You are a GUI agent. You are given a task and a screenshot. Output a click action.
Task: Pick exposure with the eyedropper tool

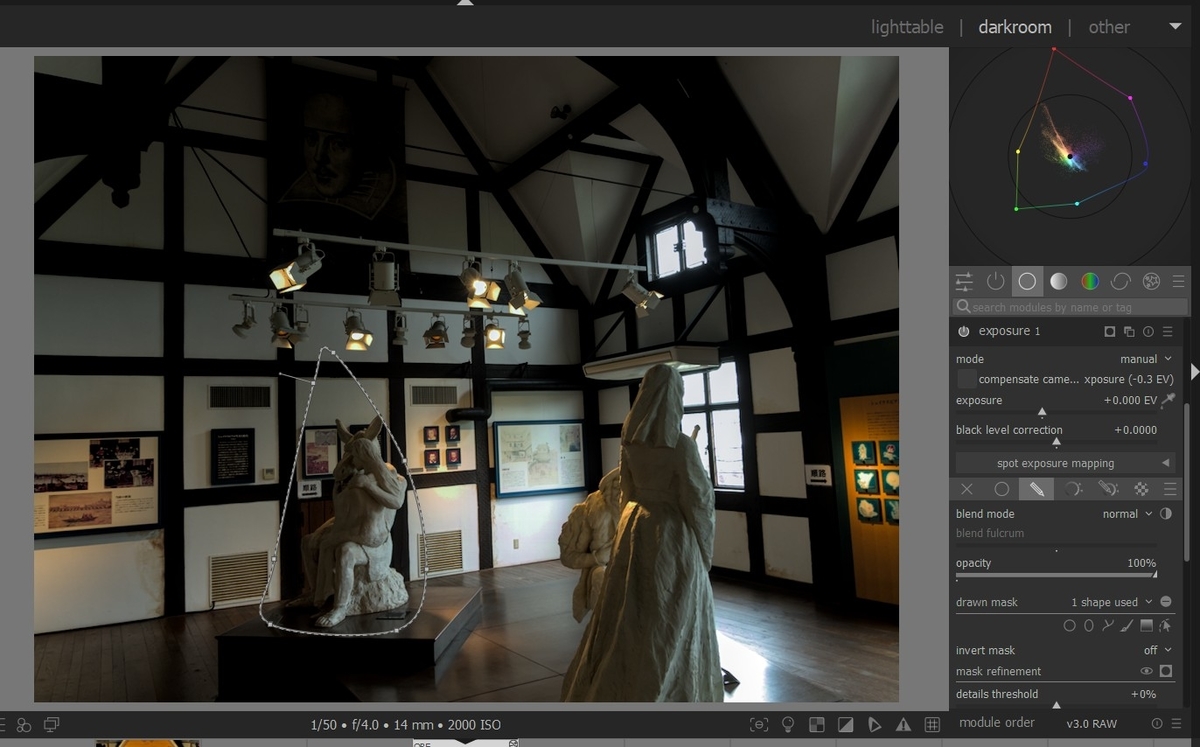tap(1167, 400)
